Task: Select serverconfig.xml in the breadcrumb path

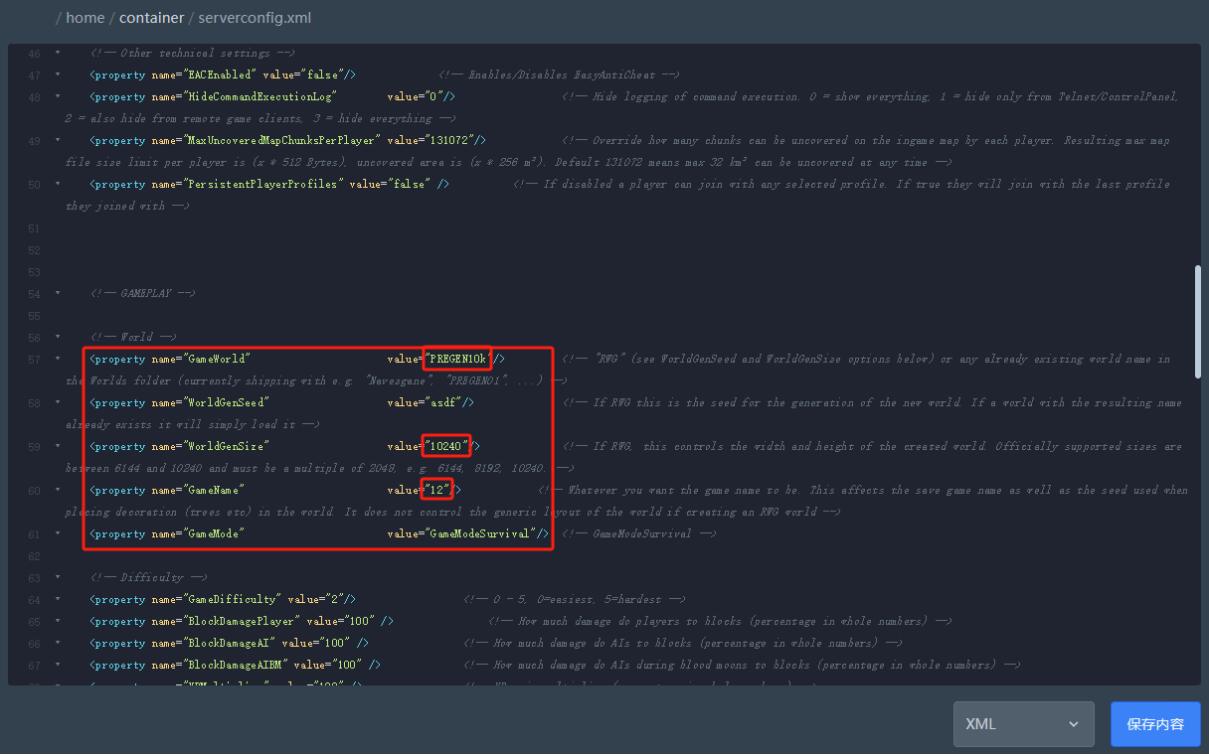Action: [255, 18]
